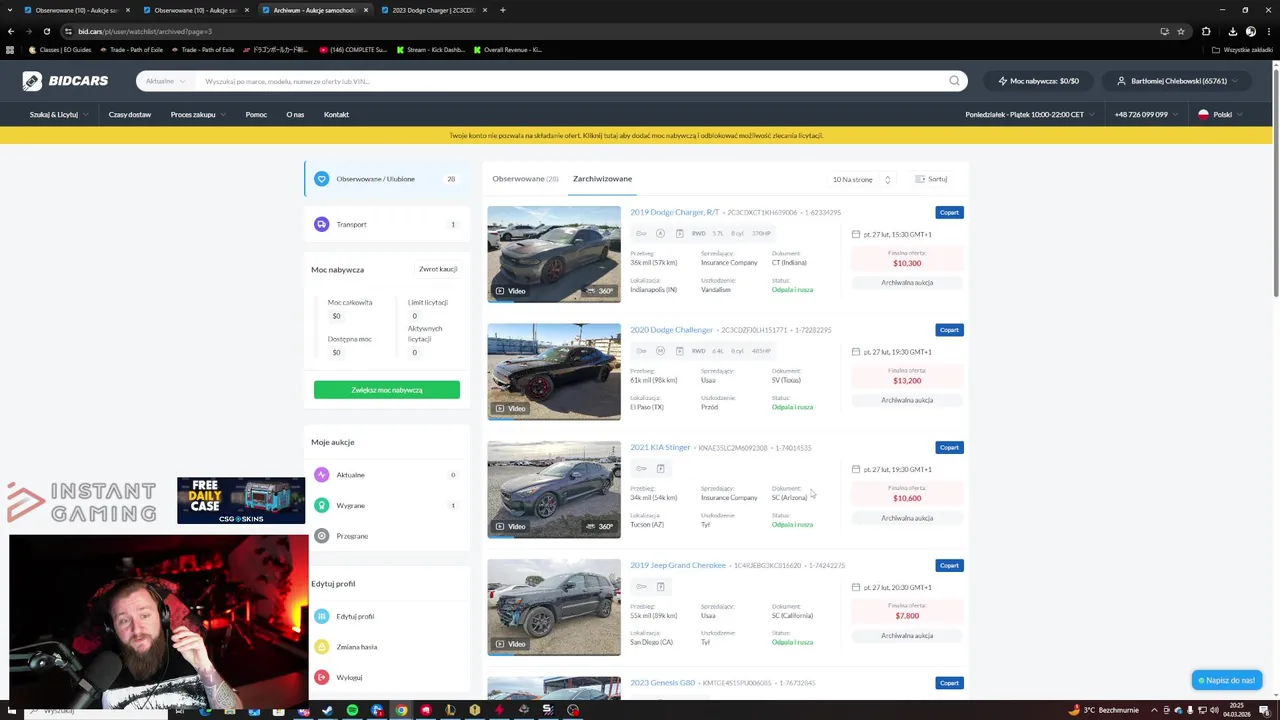This screenshot has height=720, width=1280.
Task: Expand the phone number +48 726 099 099 dropdown
Action: pos(1146,115)
